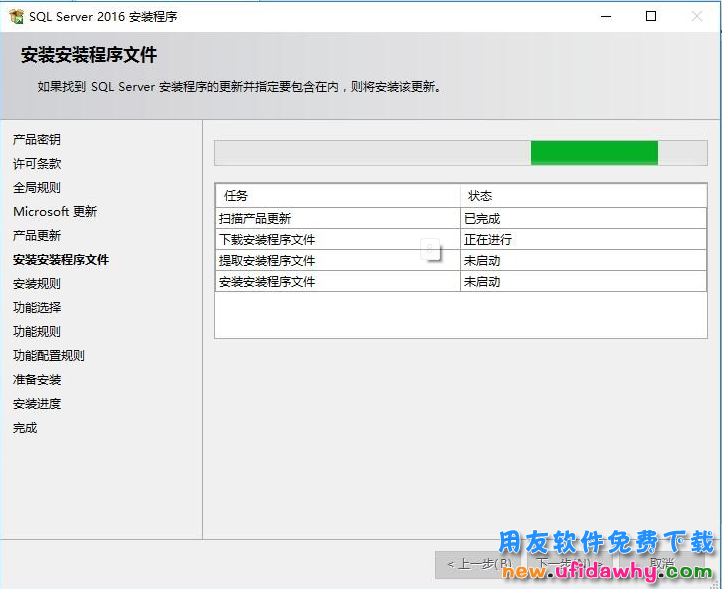Select the 准备安装 sidebar step
722x589 pixels.
click(x=37, y=380)
